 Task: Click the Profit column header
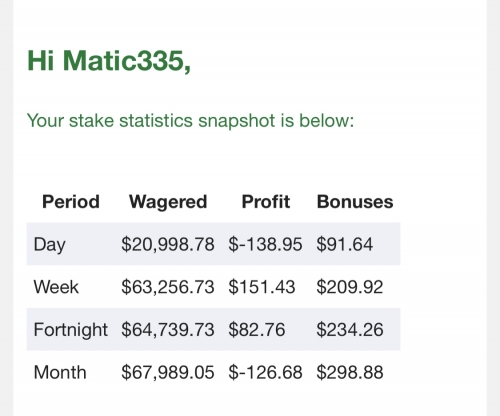(x=266, y=202)
